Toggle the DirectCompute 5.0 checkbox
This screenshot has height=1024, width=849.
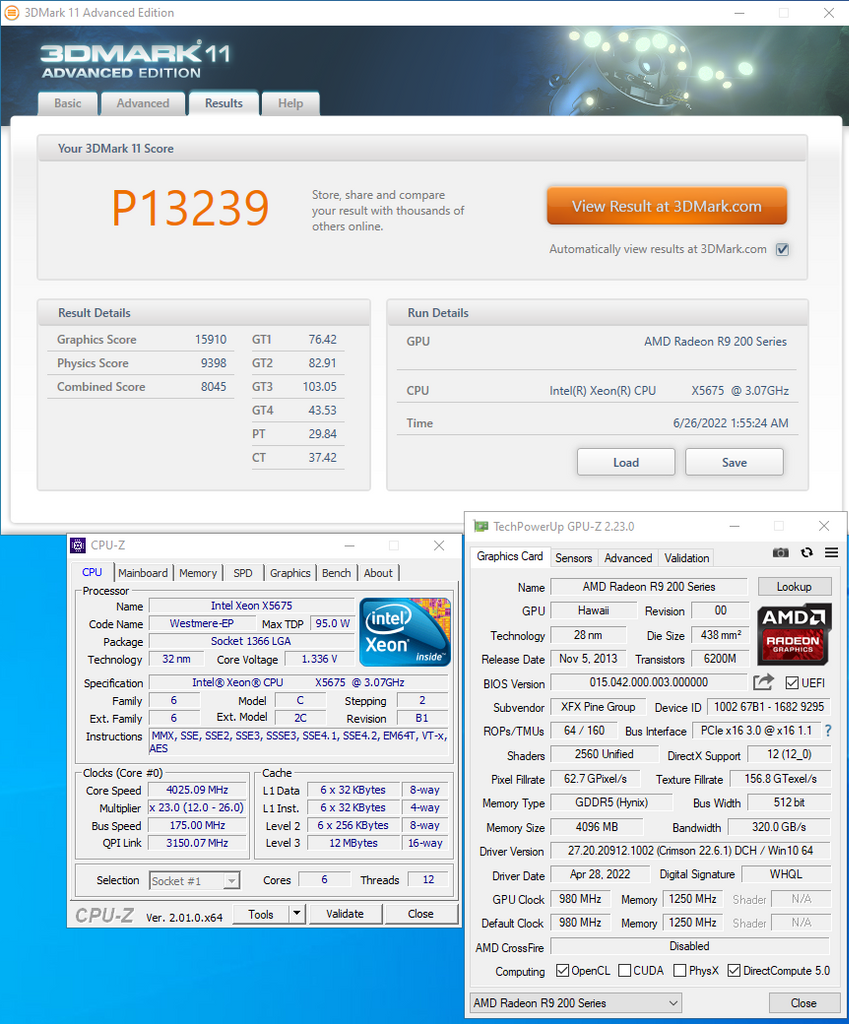pyautogui.click(x=734, y=970)
